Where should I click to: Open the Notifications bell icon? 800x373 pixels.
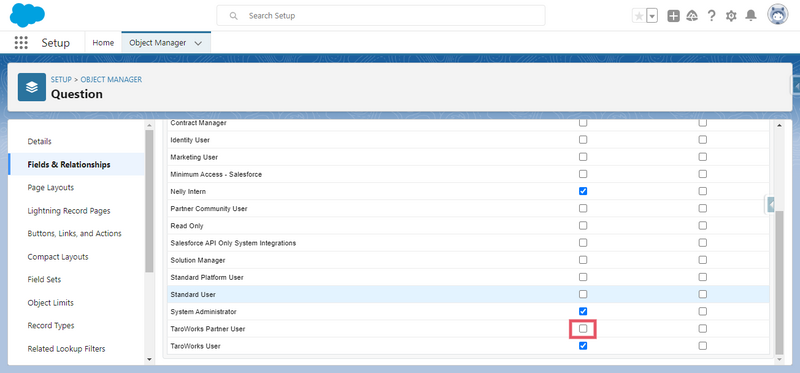click(x=751, y=16)
